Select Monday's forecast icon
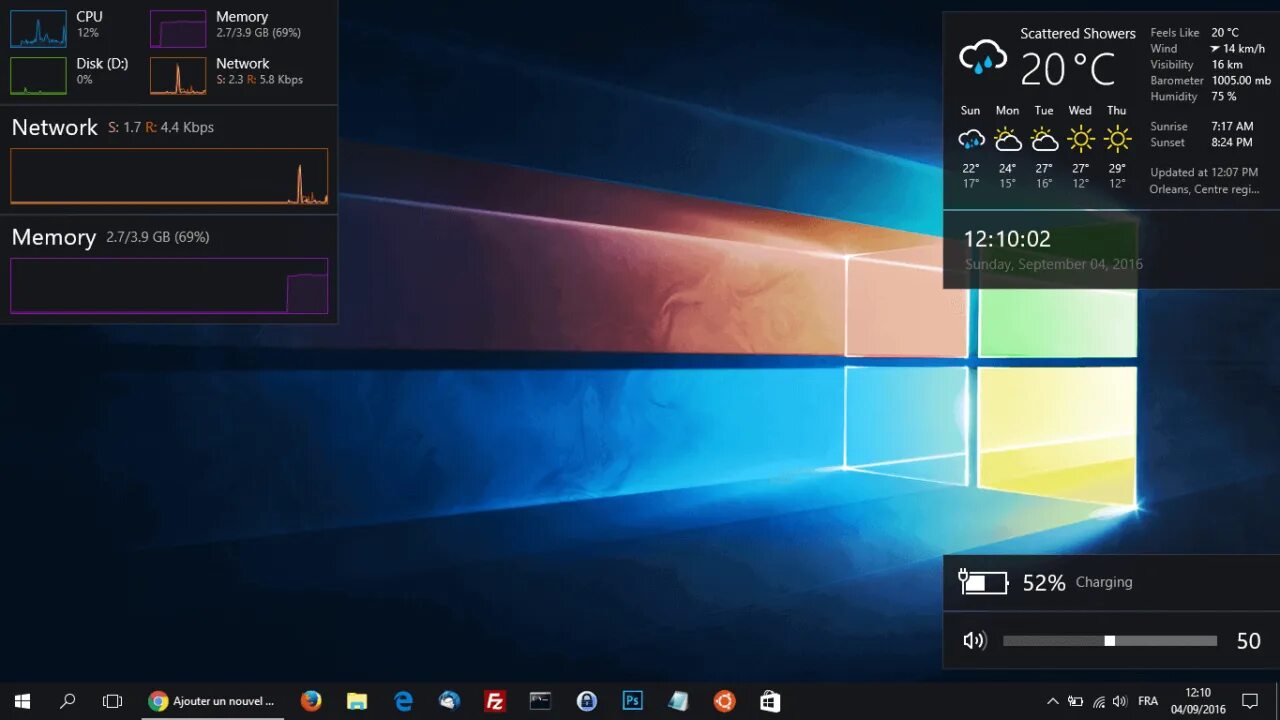This screenshot has width=1280, height=720. click(1007, 139)
